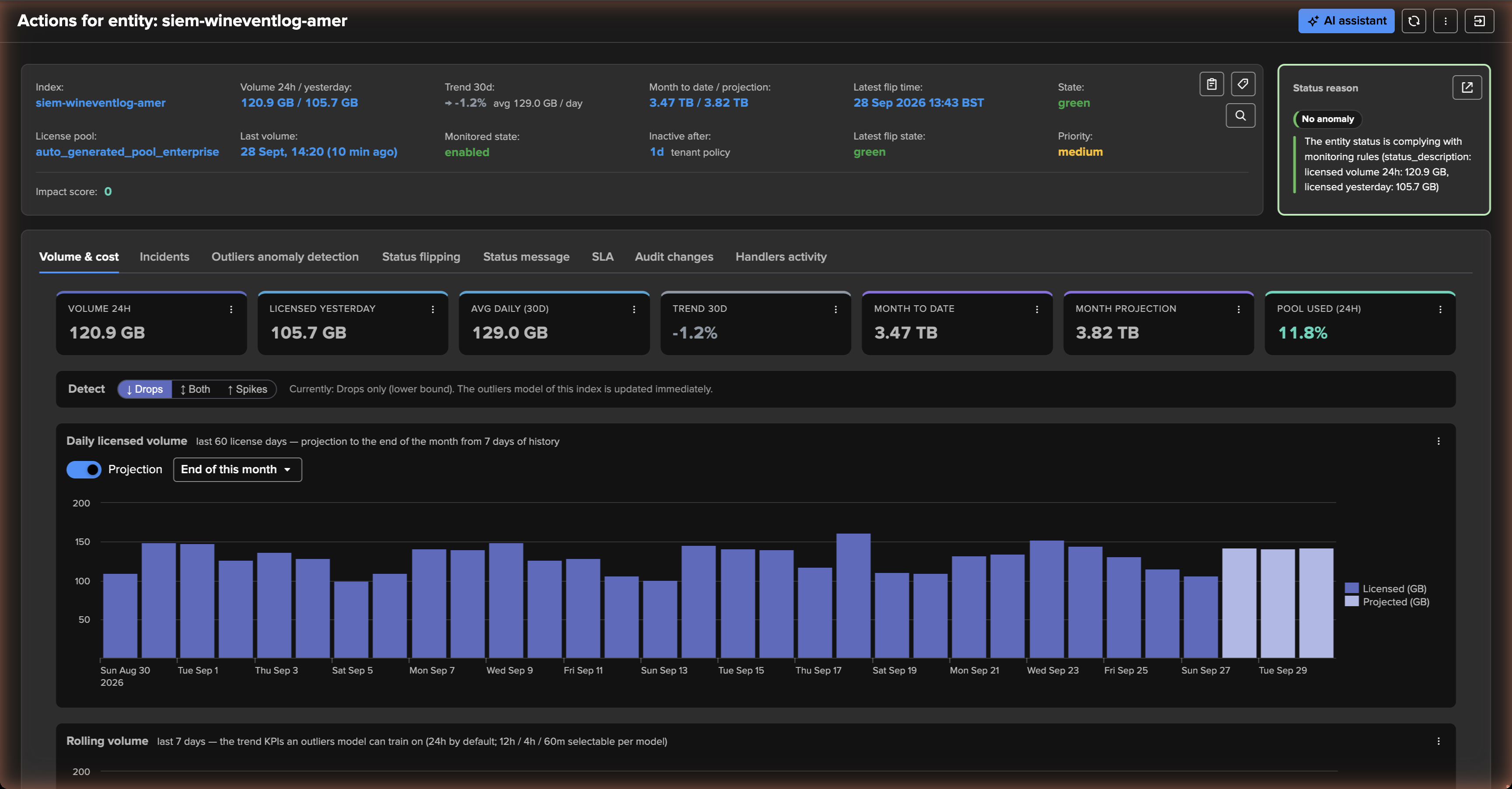Image resolution: width=1512 pixels, height=789 pixels.
Task: Click the No anomaly status badge
Action: (1327, 119)
